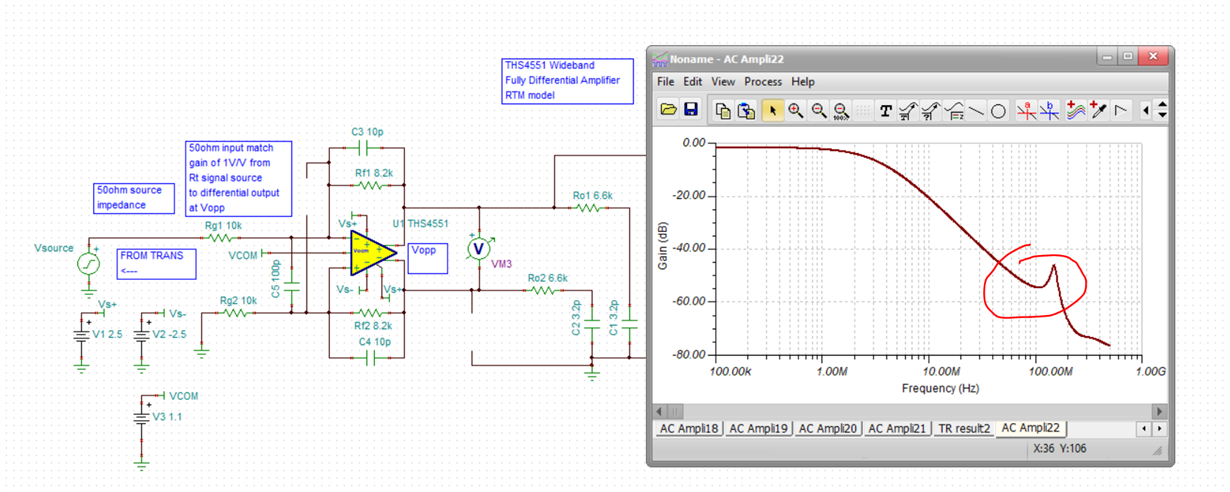Image resolution: width=1230 pixels, height=492 pixels.
Task: Click toolbar scroll left arrow
Action: pyautogui.click(x=1146, y=110)
